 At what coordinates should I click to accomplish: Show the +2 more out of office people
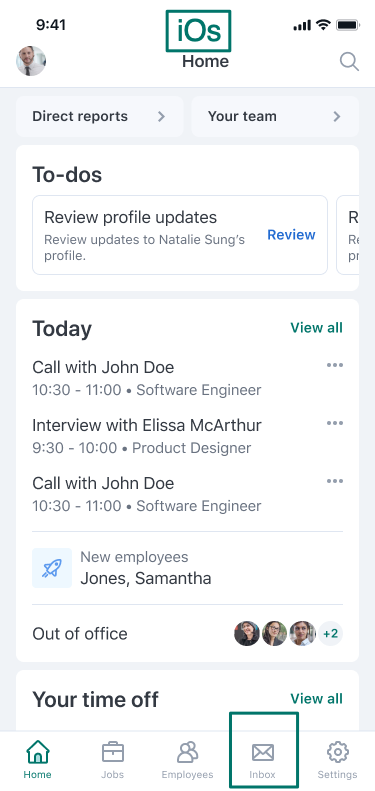[x=331, y=634]
